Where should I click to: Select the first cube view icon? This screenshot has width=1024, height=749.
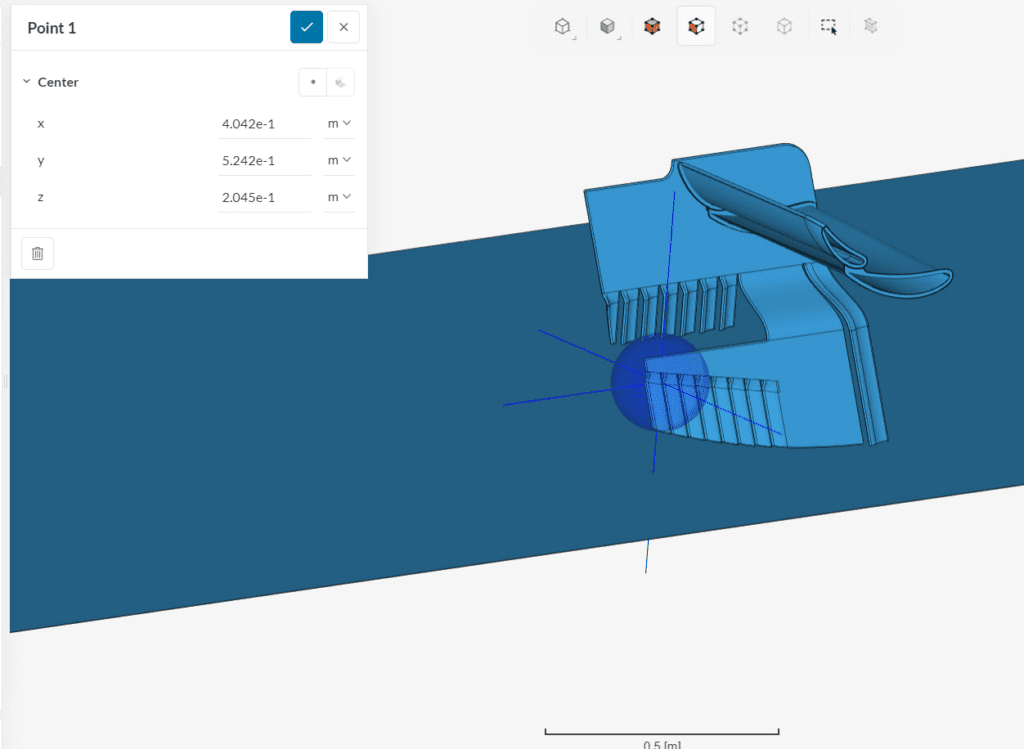click(564, 26)
